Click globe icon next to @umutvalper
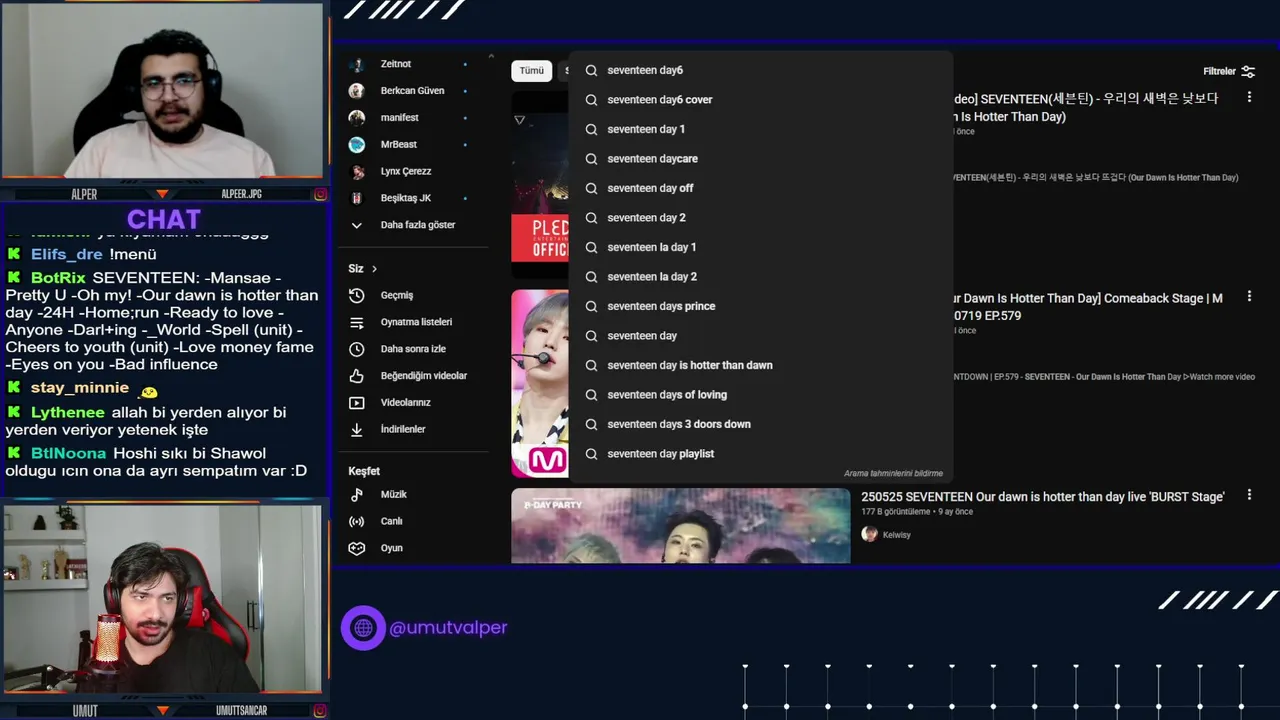 pyautogui.click(x=363, y=628)
